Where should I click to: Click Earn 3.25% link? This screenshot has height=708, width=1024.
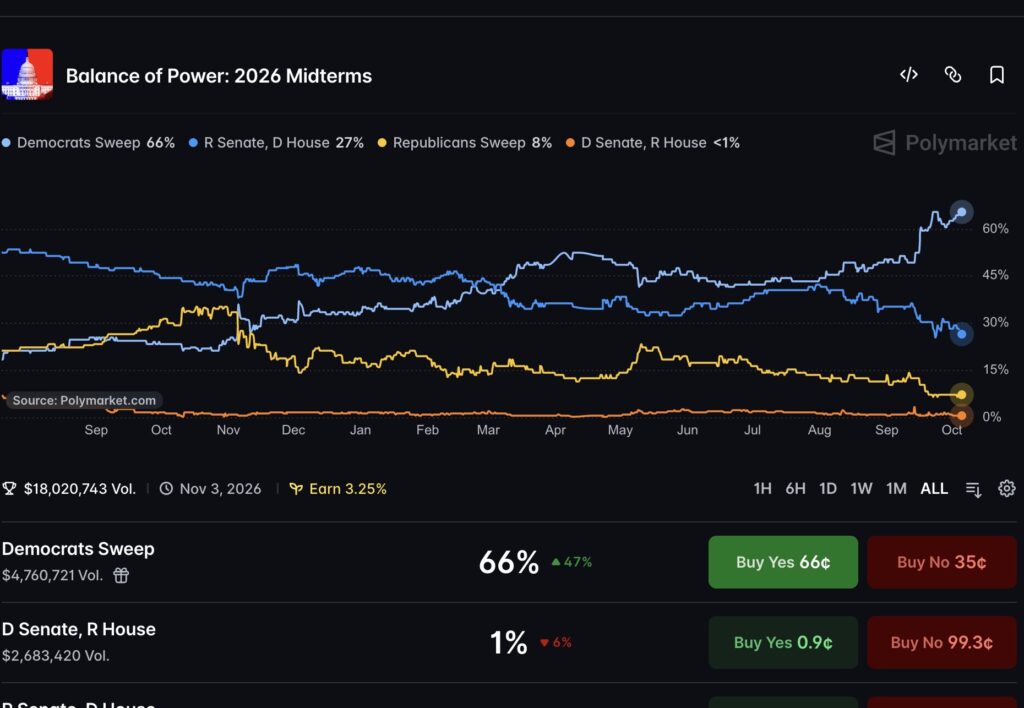point(340,489)
